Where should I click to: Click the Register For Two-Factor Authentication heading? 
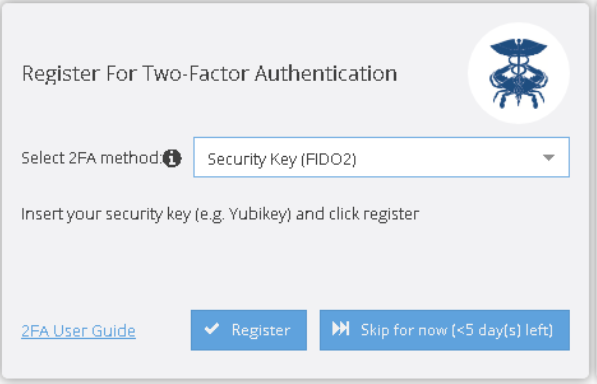209,73
